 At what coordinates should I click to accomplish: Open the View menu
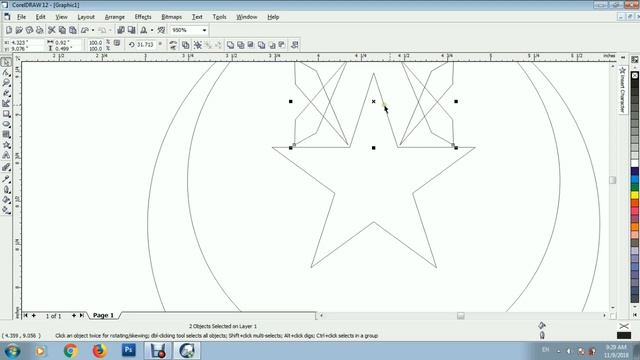pos(61,17)
